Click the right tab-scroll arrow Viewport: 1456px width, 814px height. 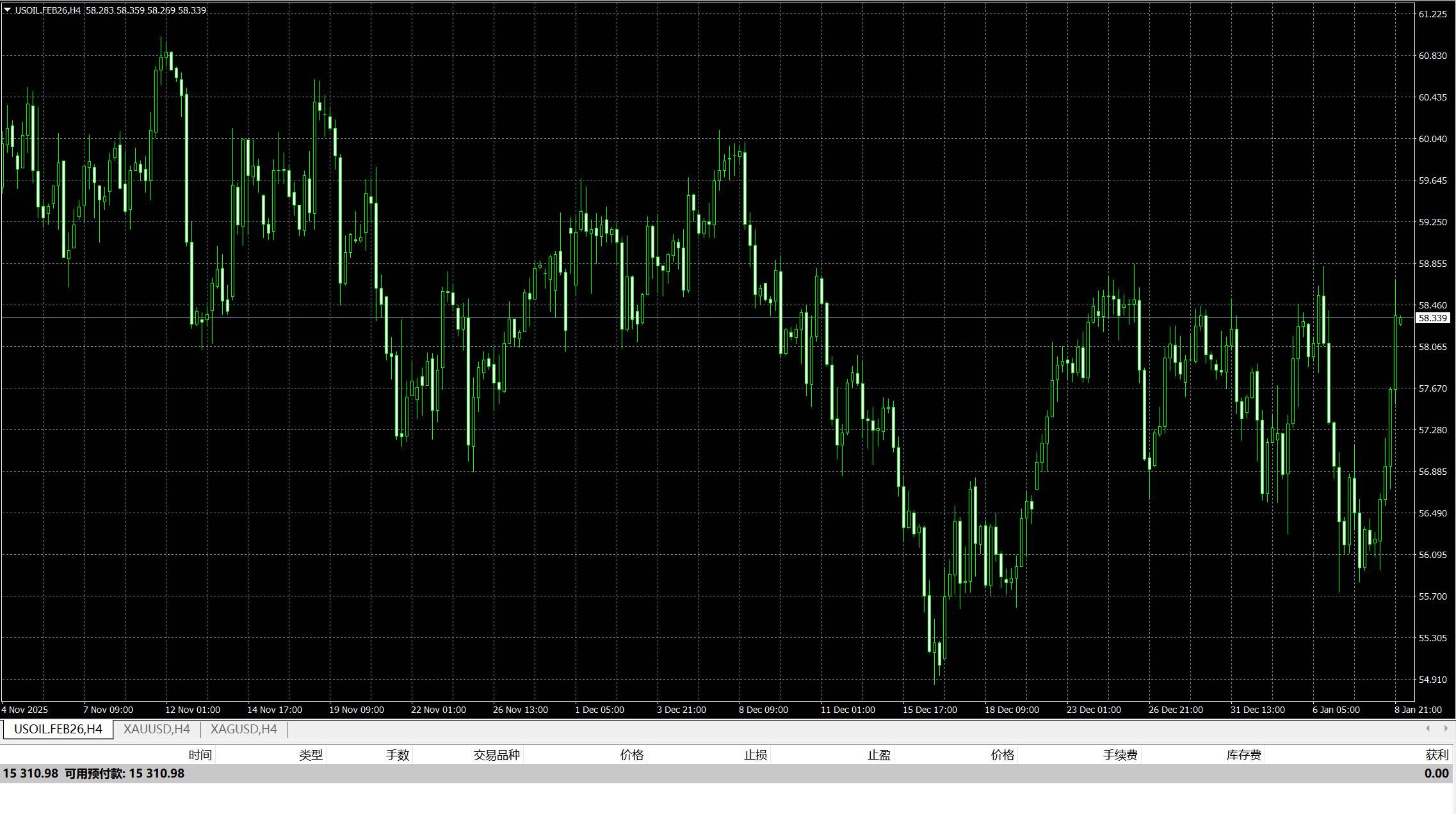point(1445,728)
